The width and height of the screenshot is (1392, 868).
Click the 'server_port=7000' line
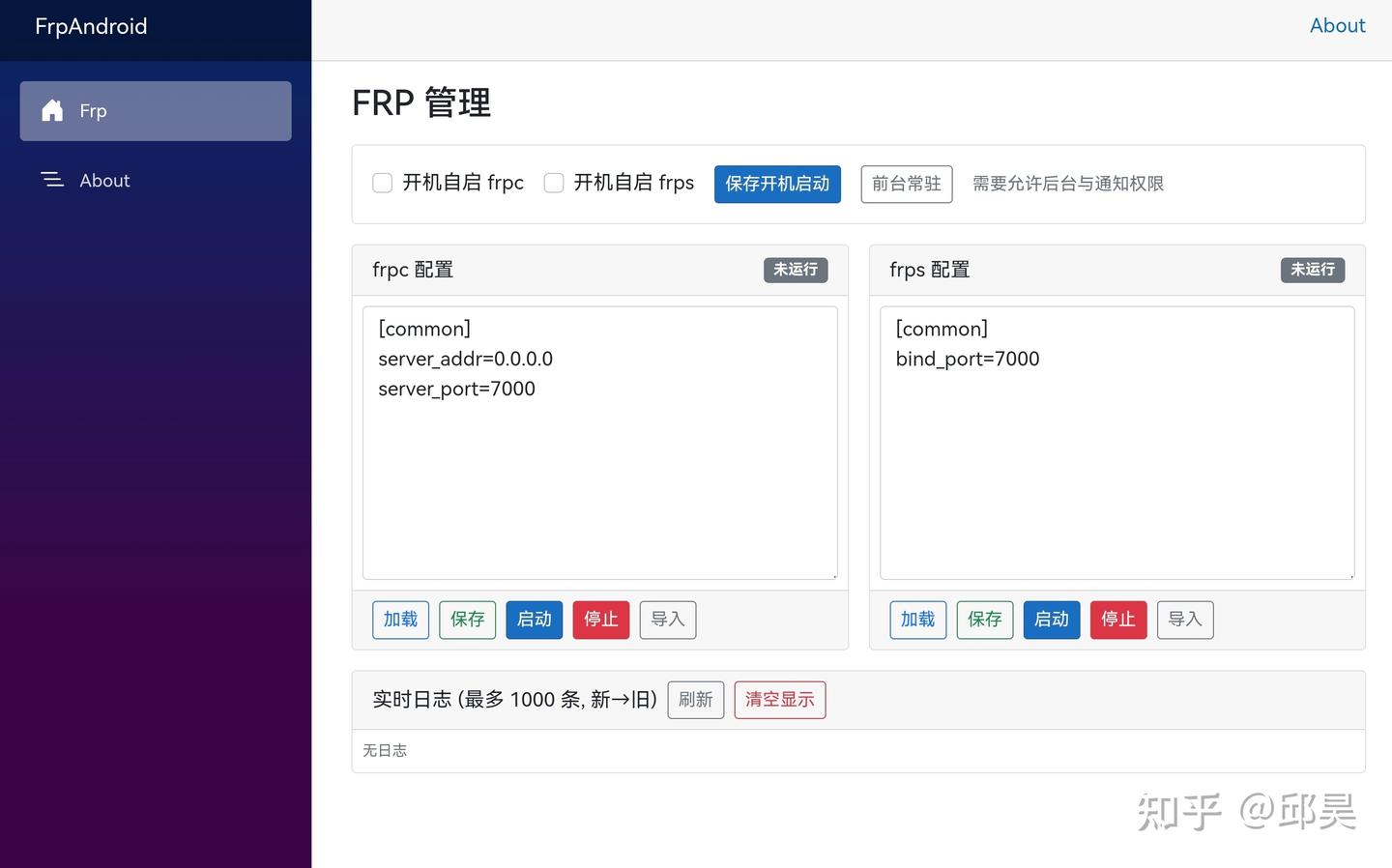456,390
